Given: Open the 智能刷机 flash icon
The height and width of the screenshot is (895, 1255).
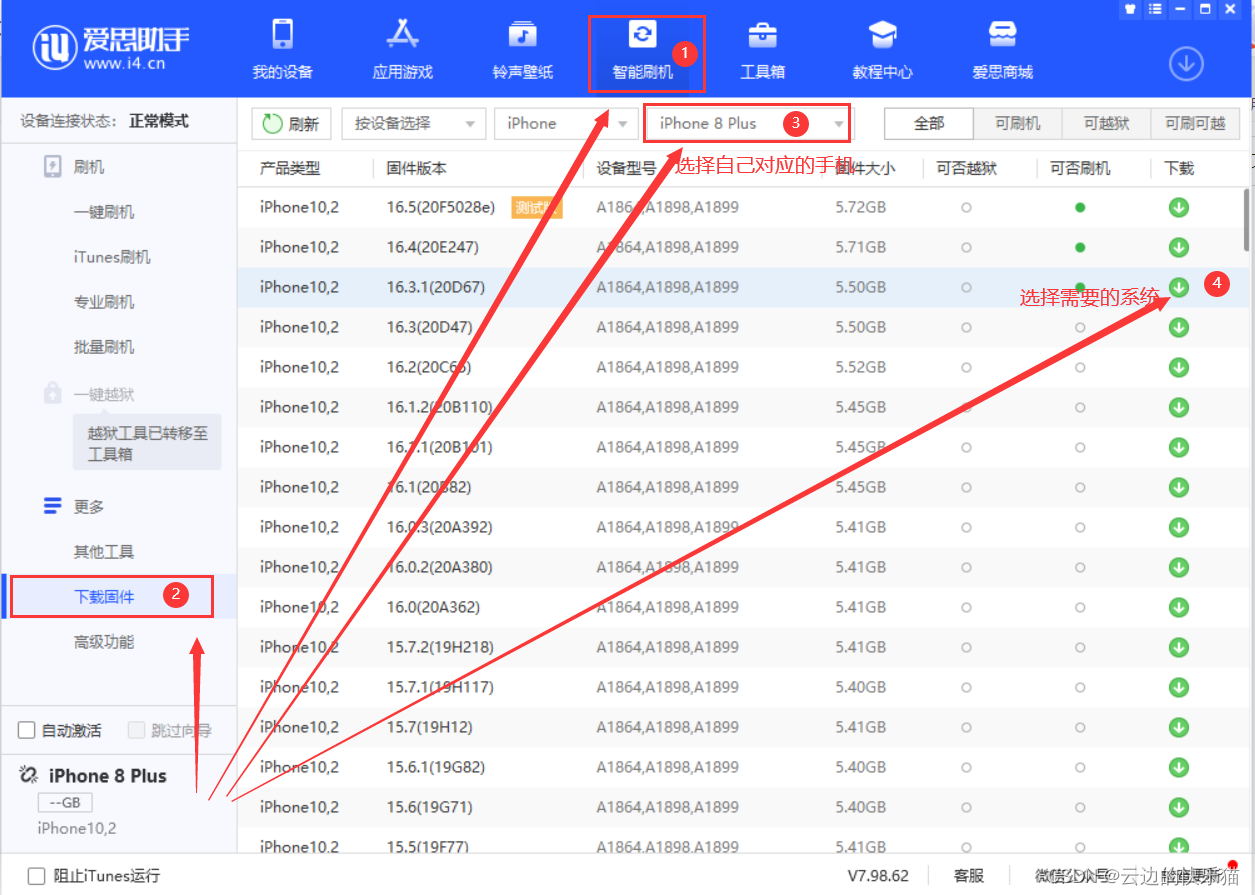Looking at the screenshot, I should pyautogui.click(x=642, y=35).
